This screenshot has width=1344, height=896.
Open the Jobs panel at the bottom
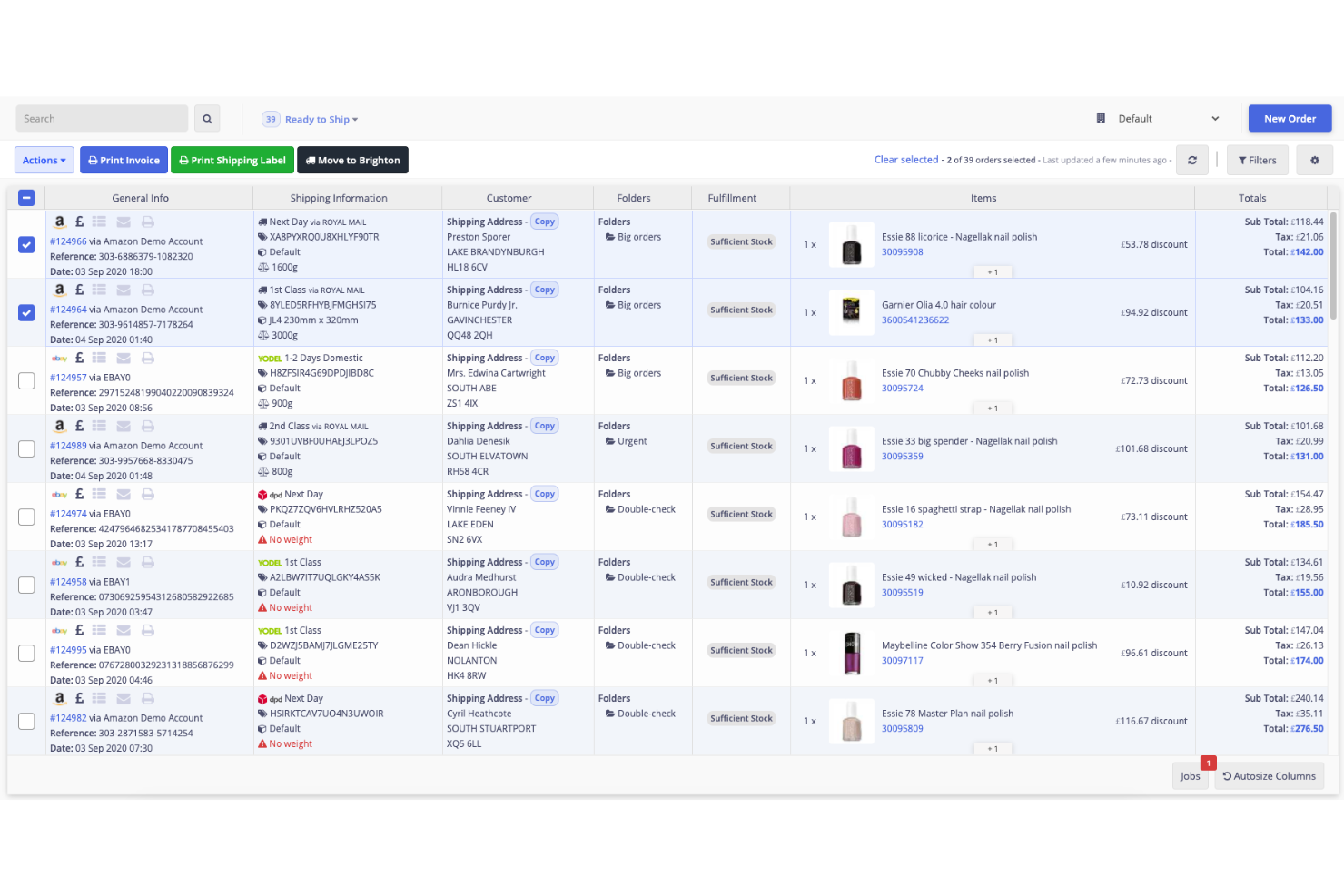pos(1191,776)
